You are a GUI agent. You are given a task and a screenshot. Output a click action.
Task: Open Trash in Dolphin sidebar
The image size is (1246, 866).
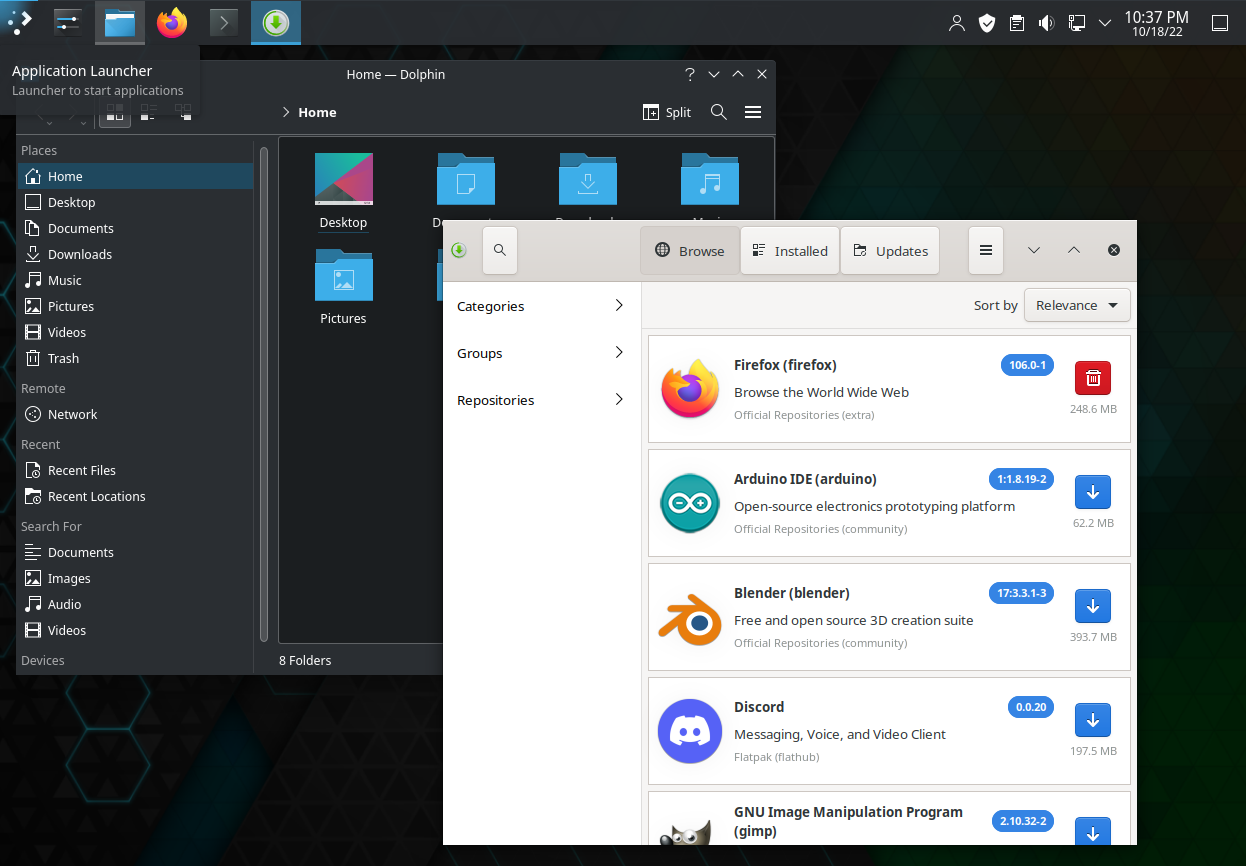pos(135,358)
